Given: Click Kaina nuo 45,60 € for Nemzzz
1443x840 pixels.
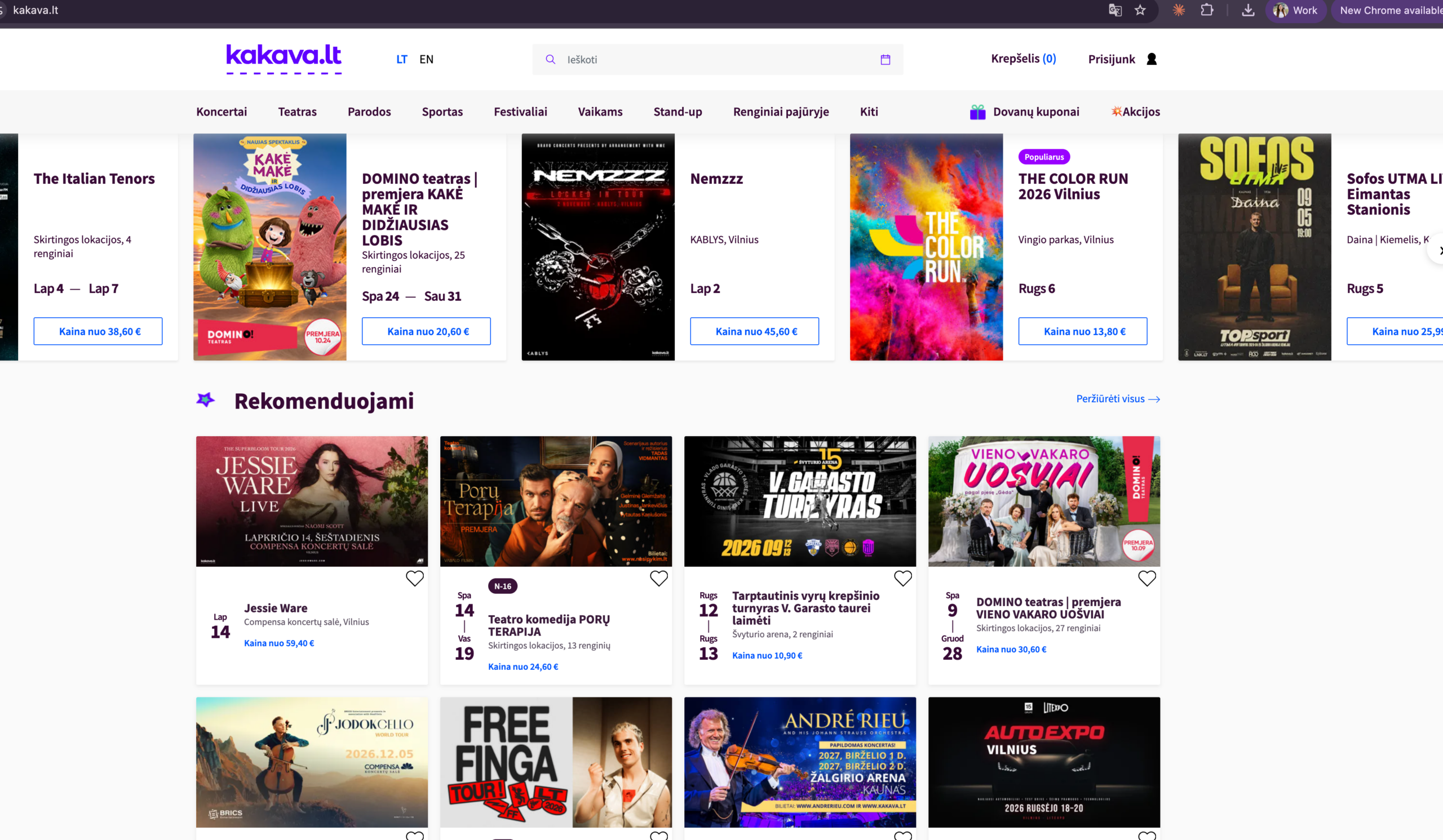Looking at the screenshot, I should pos(754,331).
